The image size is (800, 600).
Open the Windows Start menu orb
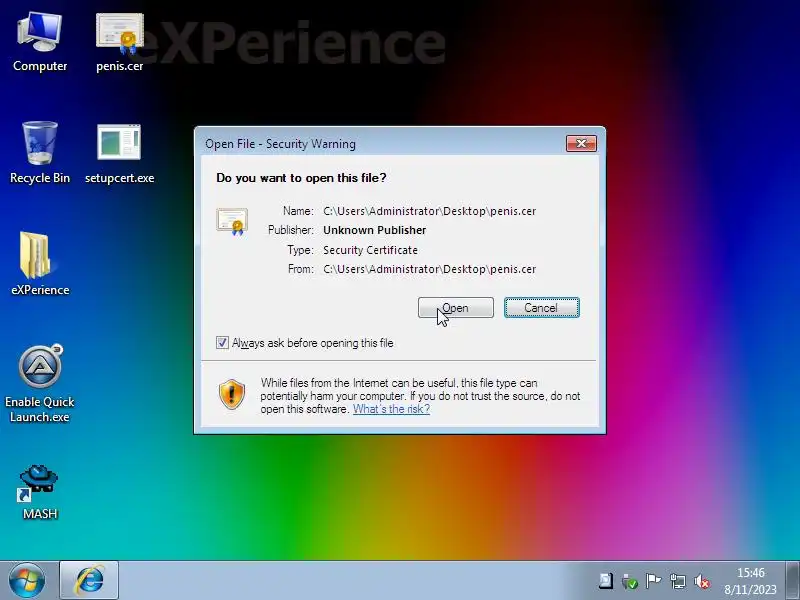click(27, 581)
